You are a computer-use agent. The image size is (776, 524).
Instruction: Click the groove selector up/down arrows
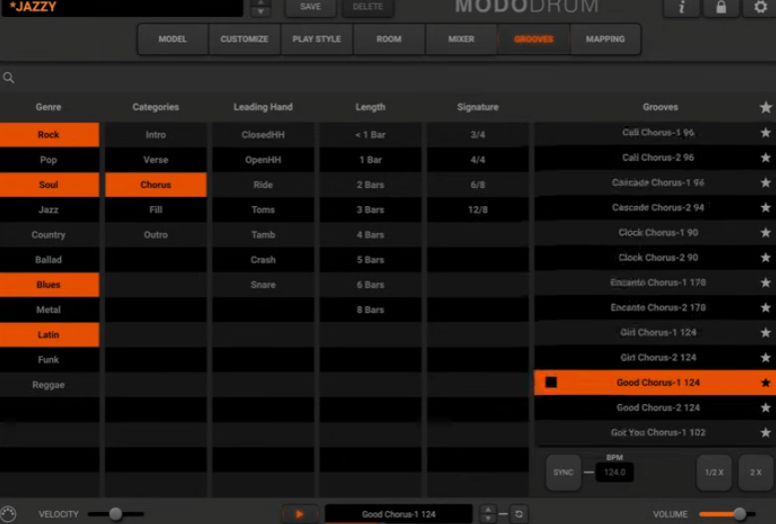pyautogui.click(x=488, y=514)
